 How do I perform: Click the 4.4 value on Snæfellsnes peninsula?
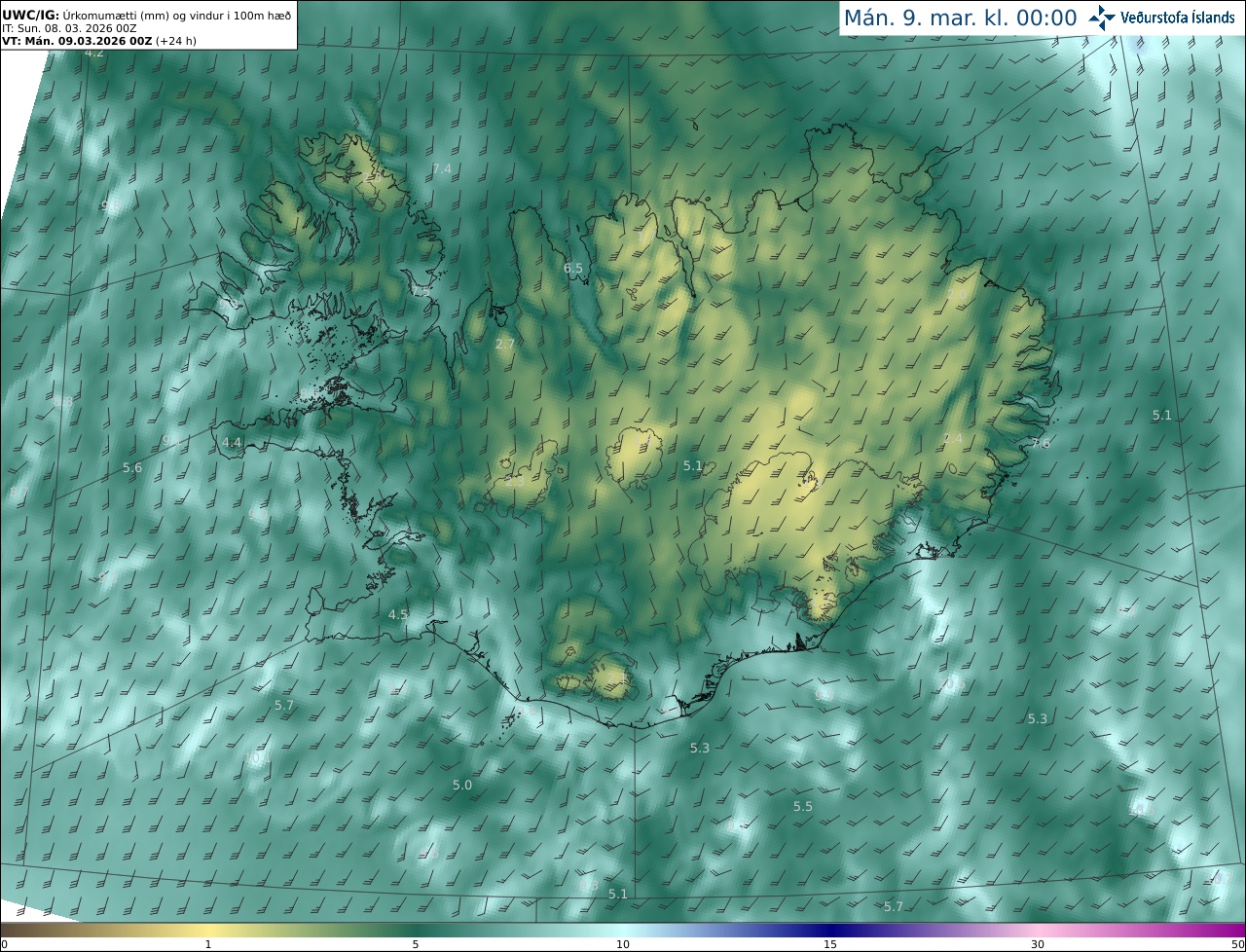click(x=232, y=443)
